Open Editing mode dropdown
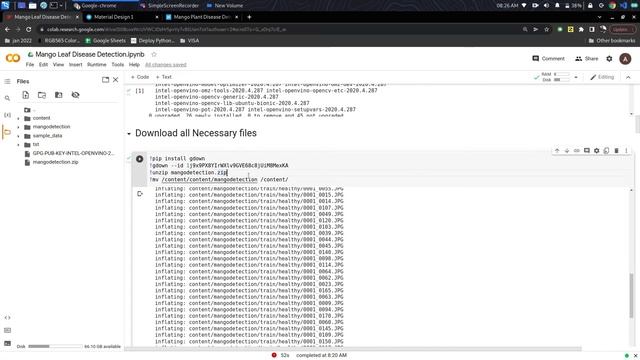 click(602, 77)
